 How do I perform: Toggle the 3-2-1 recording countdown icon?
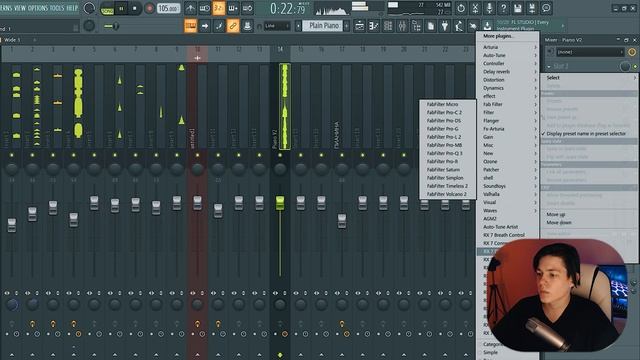(219, 8)
